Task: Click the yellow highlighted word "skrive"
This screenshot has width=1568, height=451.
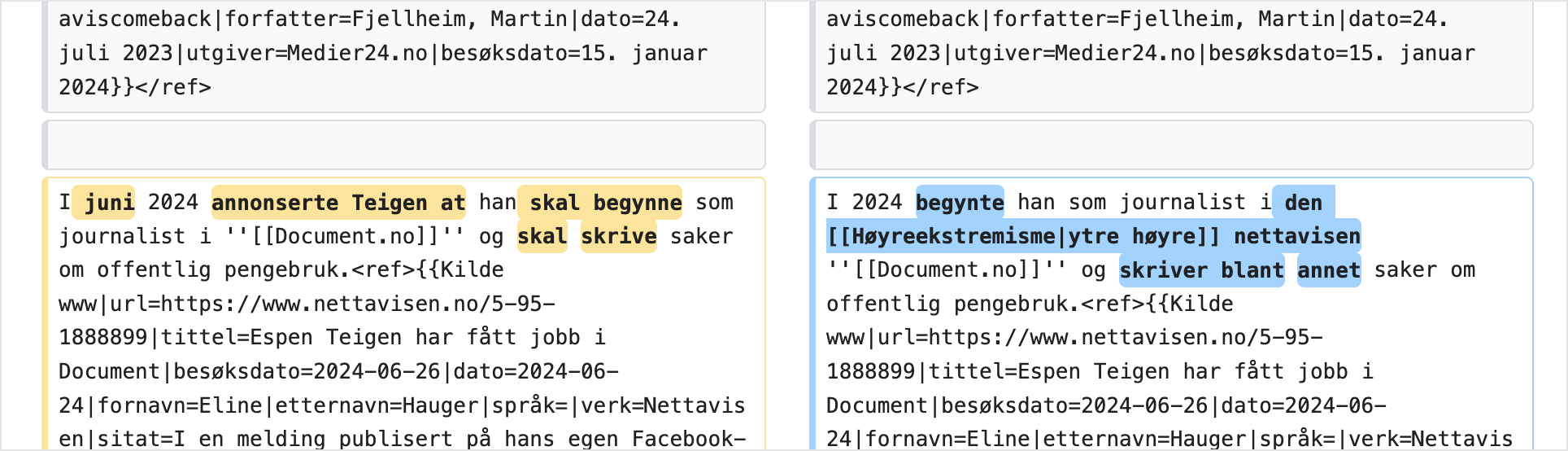Action: tap(618, 237)
